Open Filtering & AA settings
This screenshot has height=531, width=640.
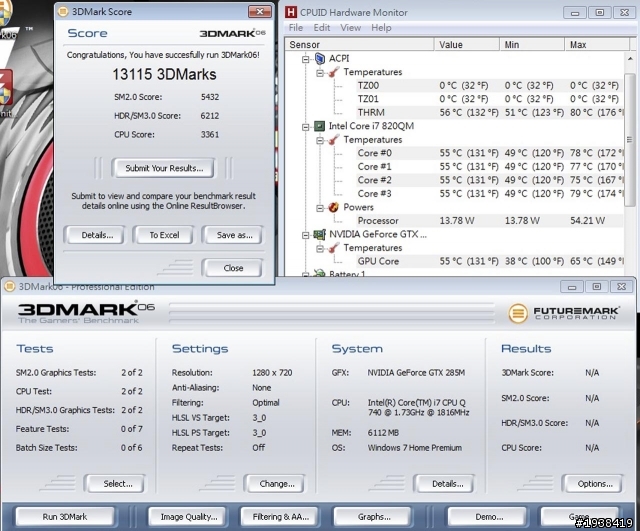[x=280, y=517]
